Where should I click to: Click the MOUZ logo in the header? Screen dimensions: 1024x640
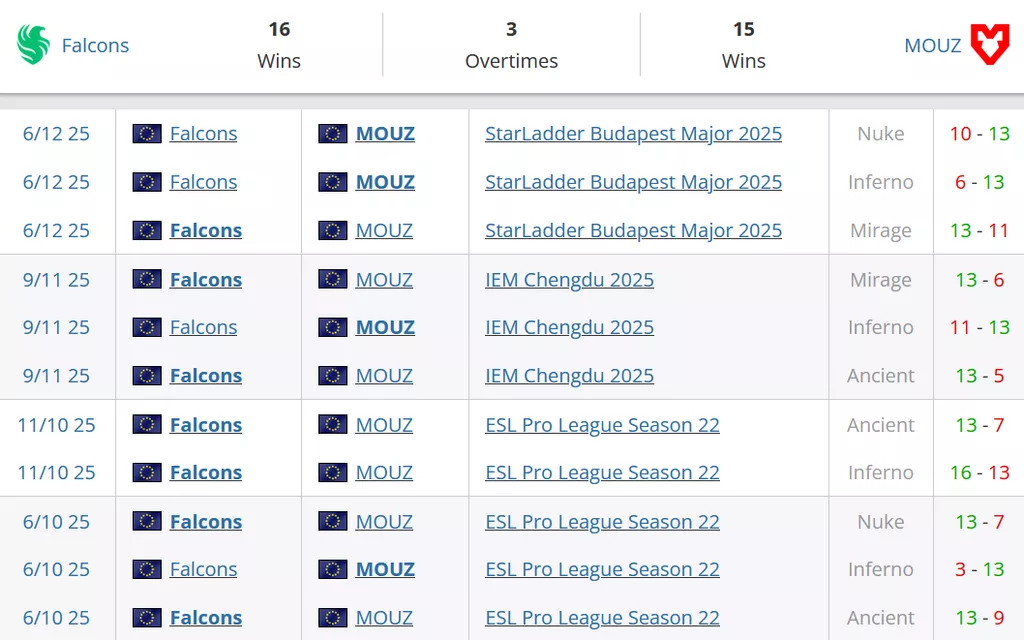tap(990, 45)
